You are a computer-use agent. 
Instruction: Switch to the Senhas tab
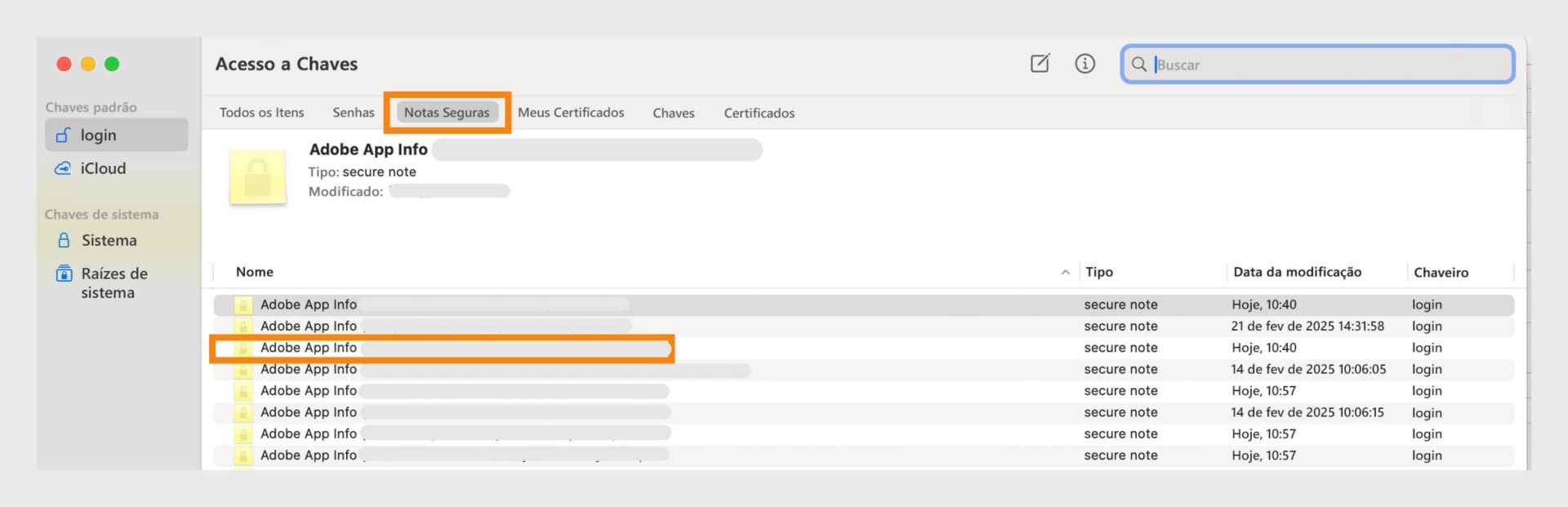point(353,113)
